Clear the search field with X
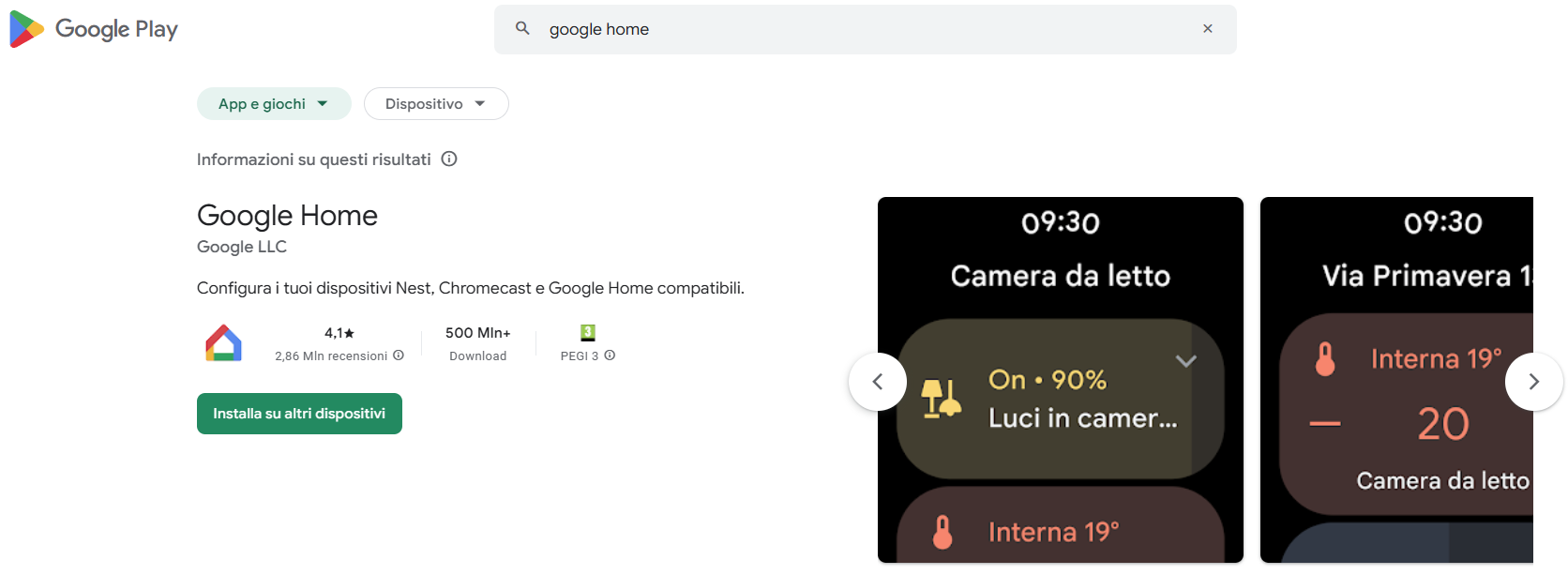This screenshot has height=575, width=1568. coord(1208,29)
